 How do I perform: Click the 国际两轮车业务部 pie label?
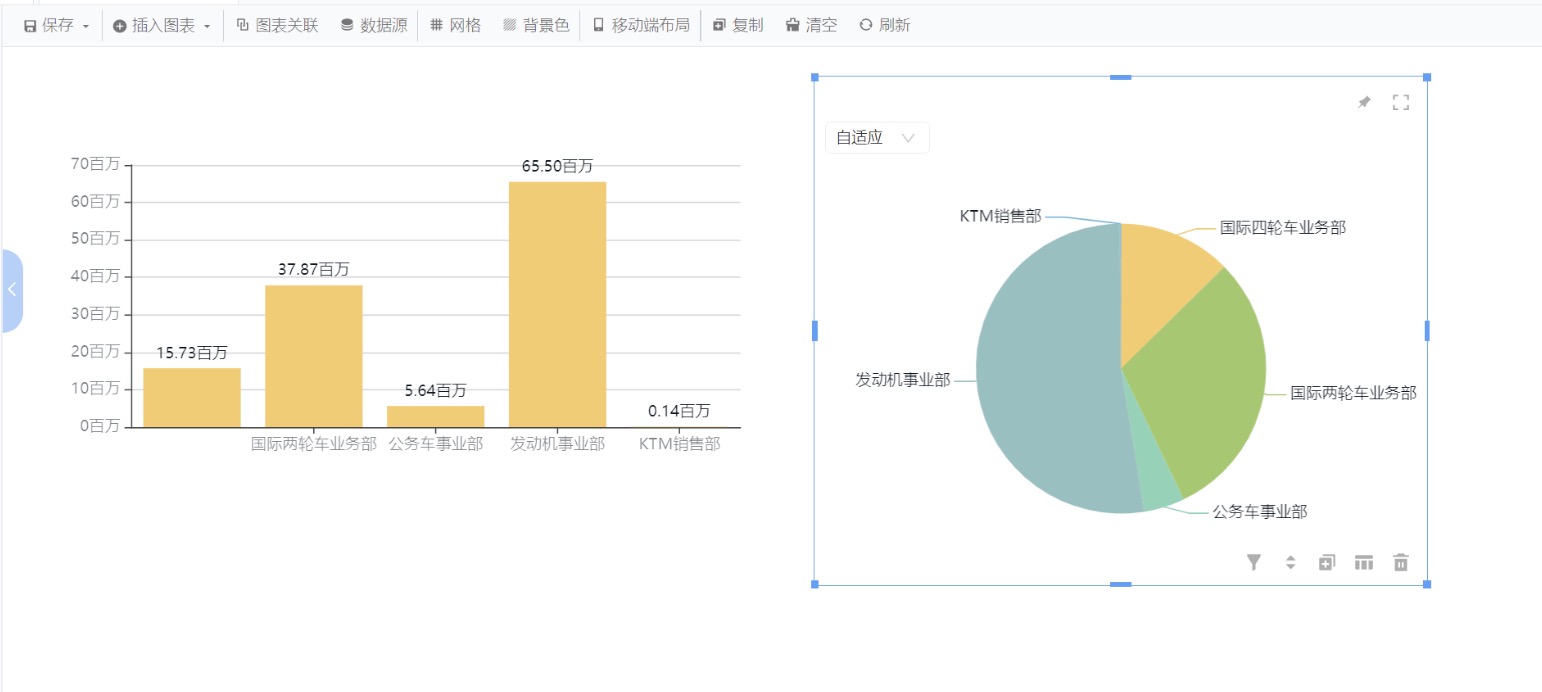(x=1353, y=394)
